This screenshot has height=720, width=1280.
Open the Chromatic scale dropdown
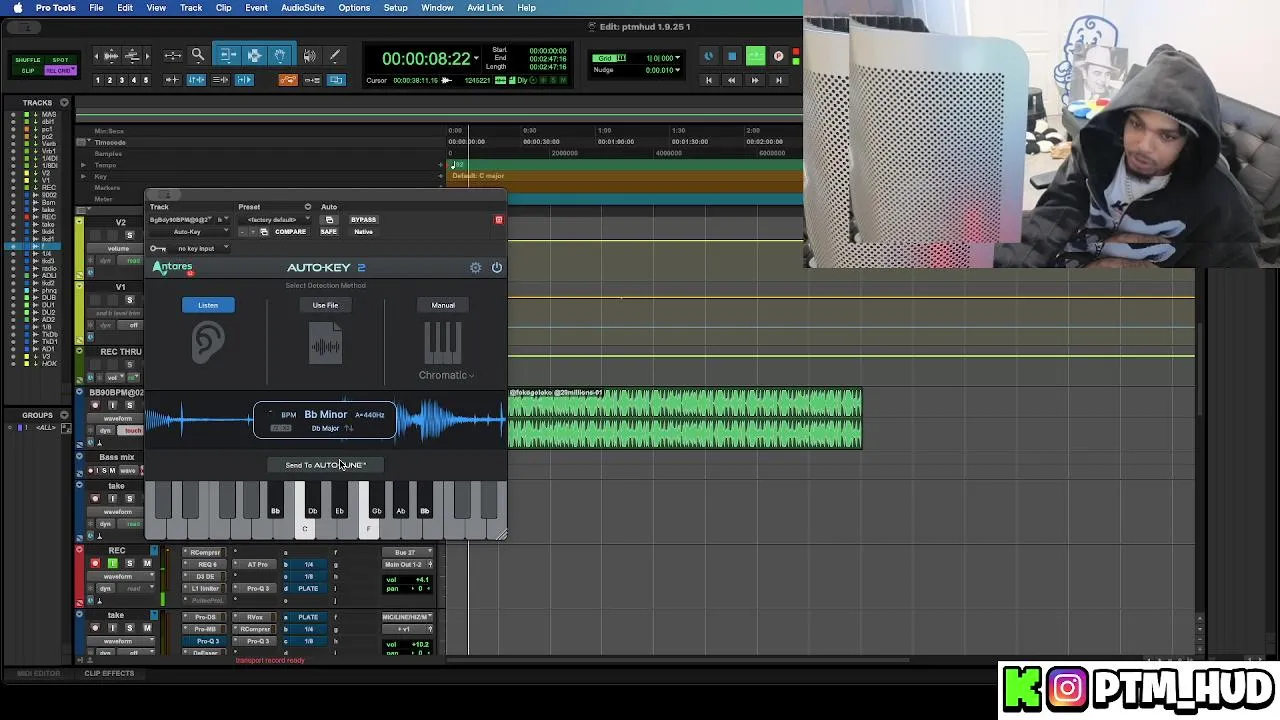point(446,375)
